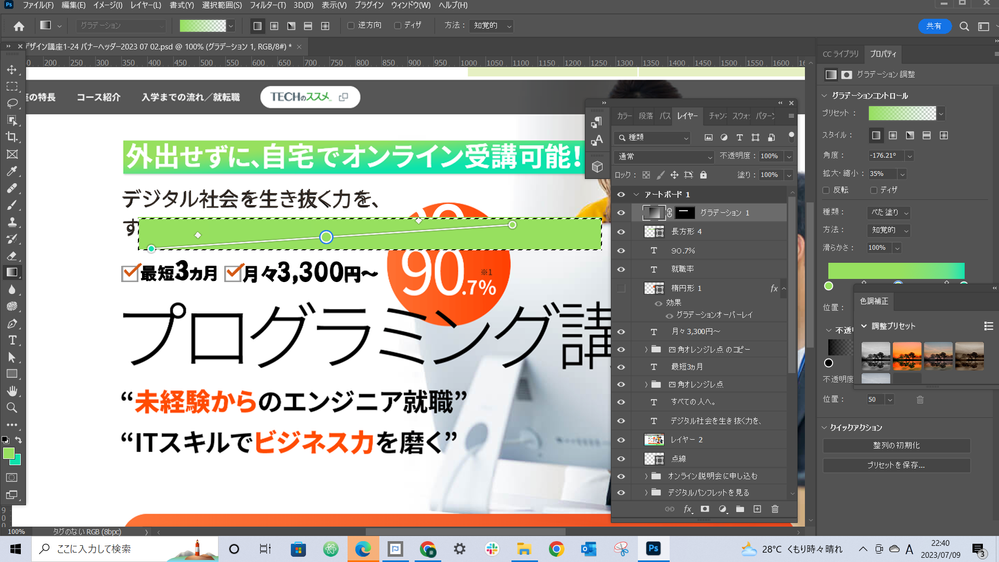The width and height of the screenshot is (999, 562).
Task: Switch to the カラー tab
Action: [624, 116]
